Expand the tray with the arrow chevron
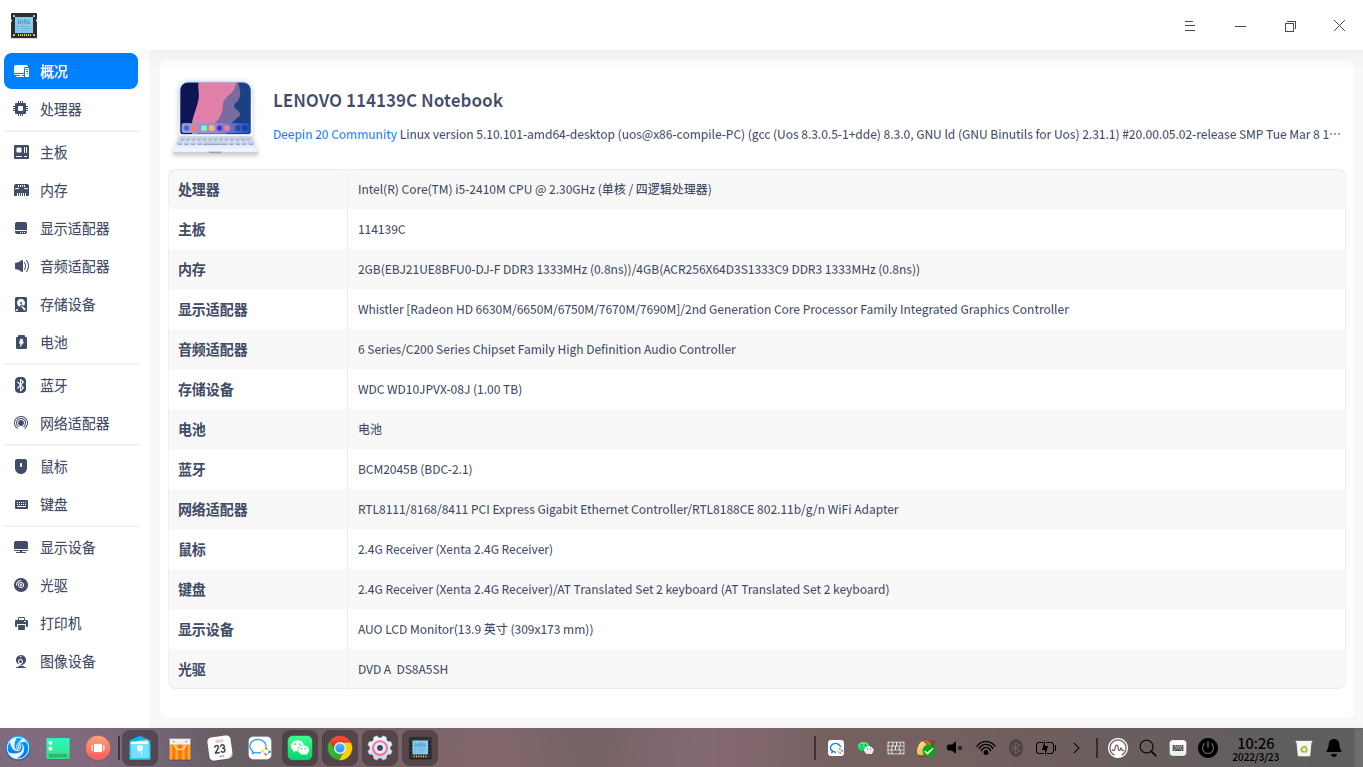This screenshot has height=767, width=1363. (1076, 748)
